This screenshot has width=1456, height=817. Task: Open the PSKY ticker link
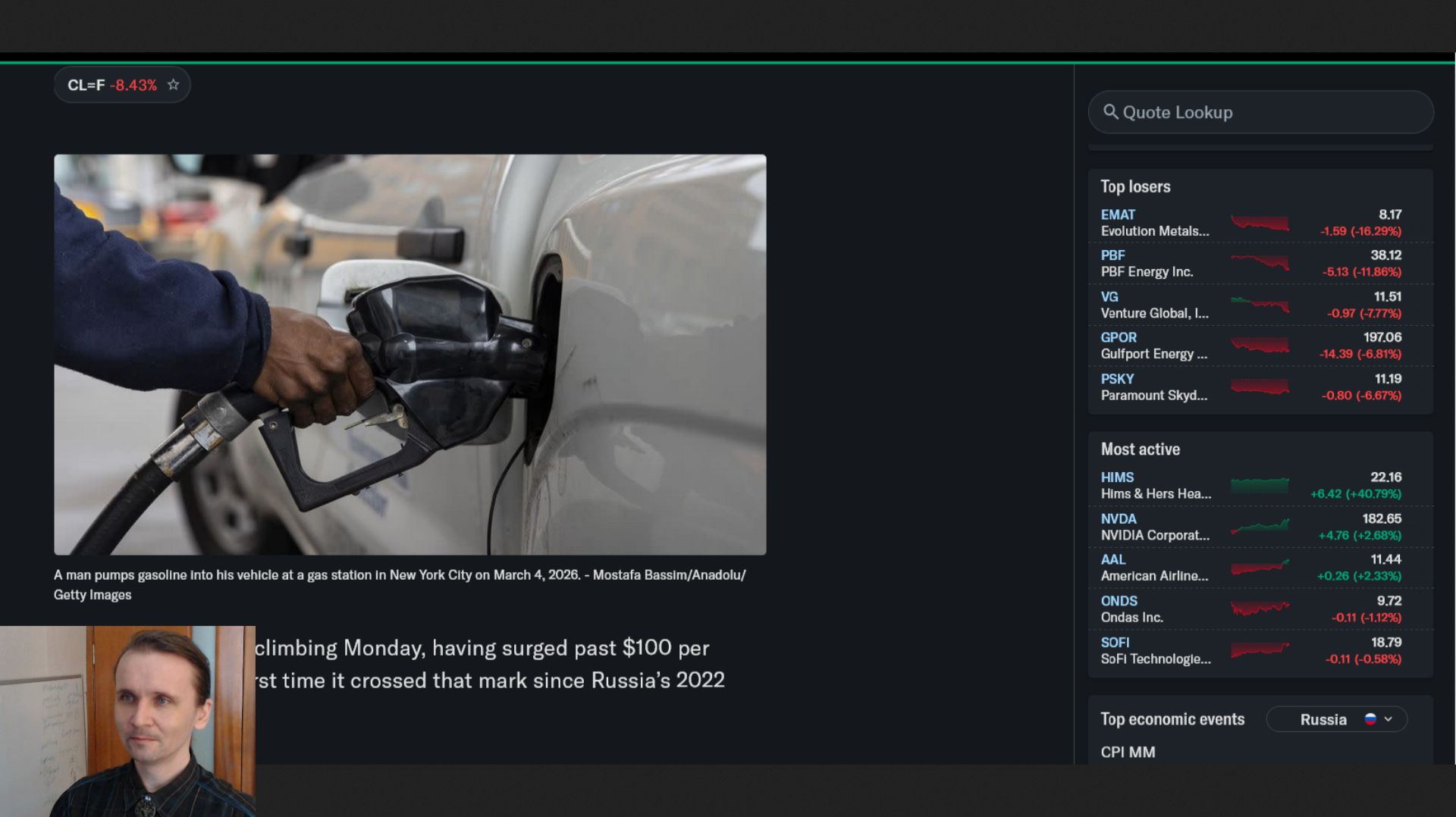click(1117, 379)
